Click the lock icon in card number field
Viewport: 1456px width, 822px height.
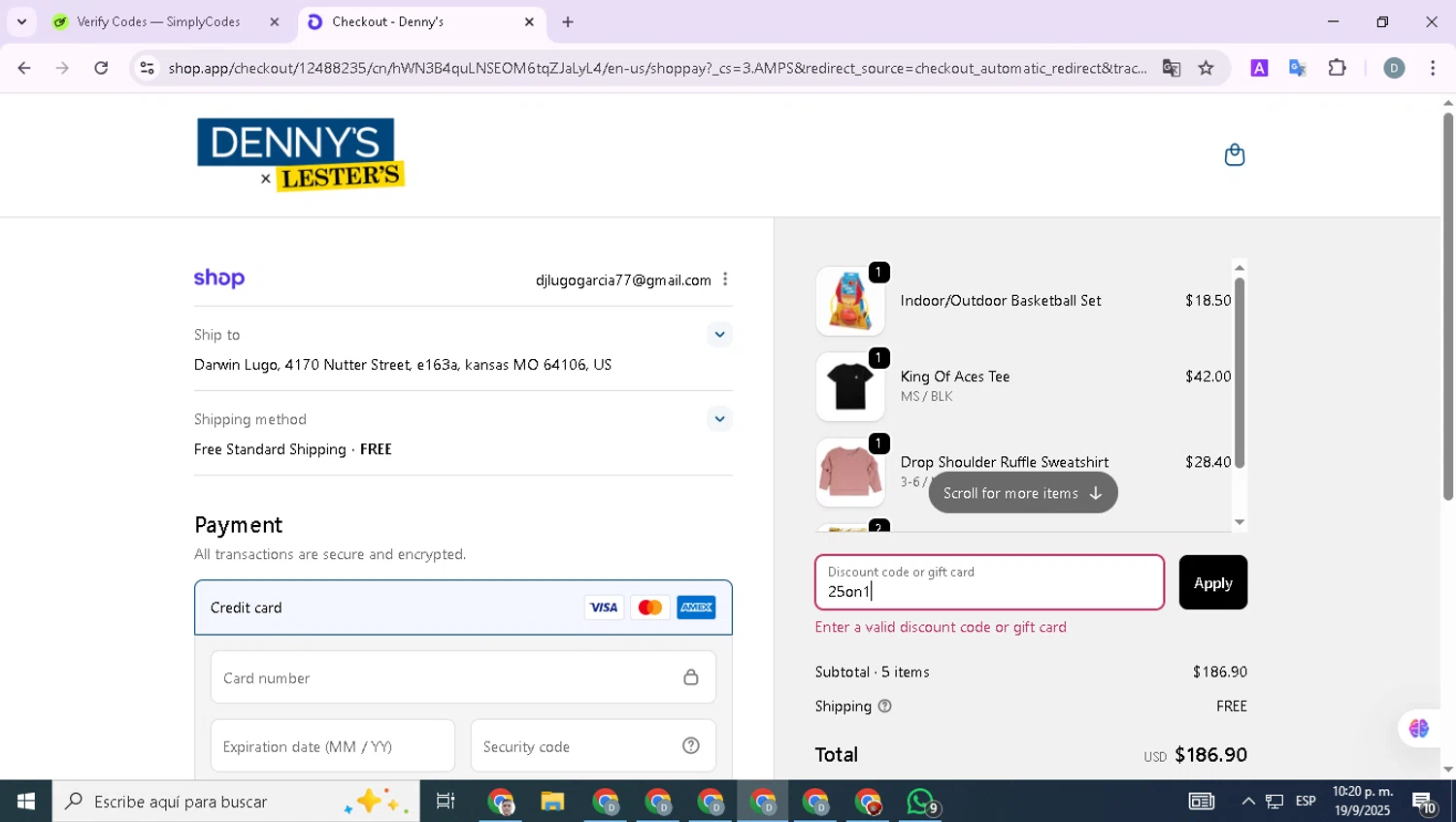pos(691,677)
